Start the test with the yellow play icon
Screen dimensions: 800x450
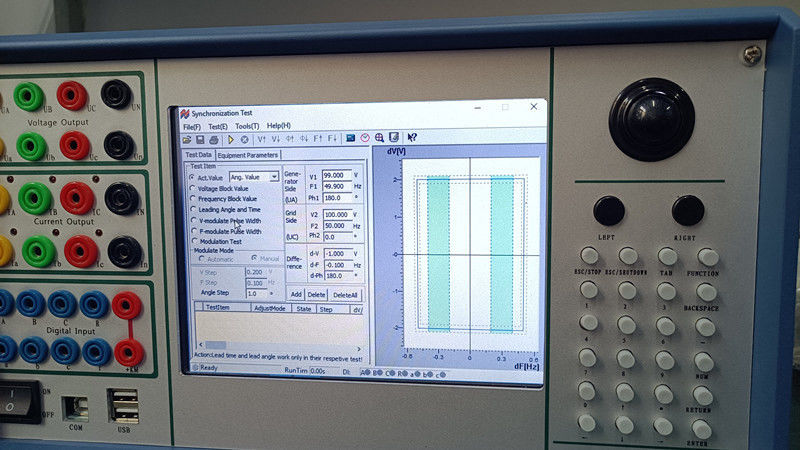[231, 139]
